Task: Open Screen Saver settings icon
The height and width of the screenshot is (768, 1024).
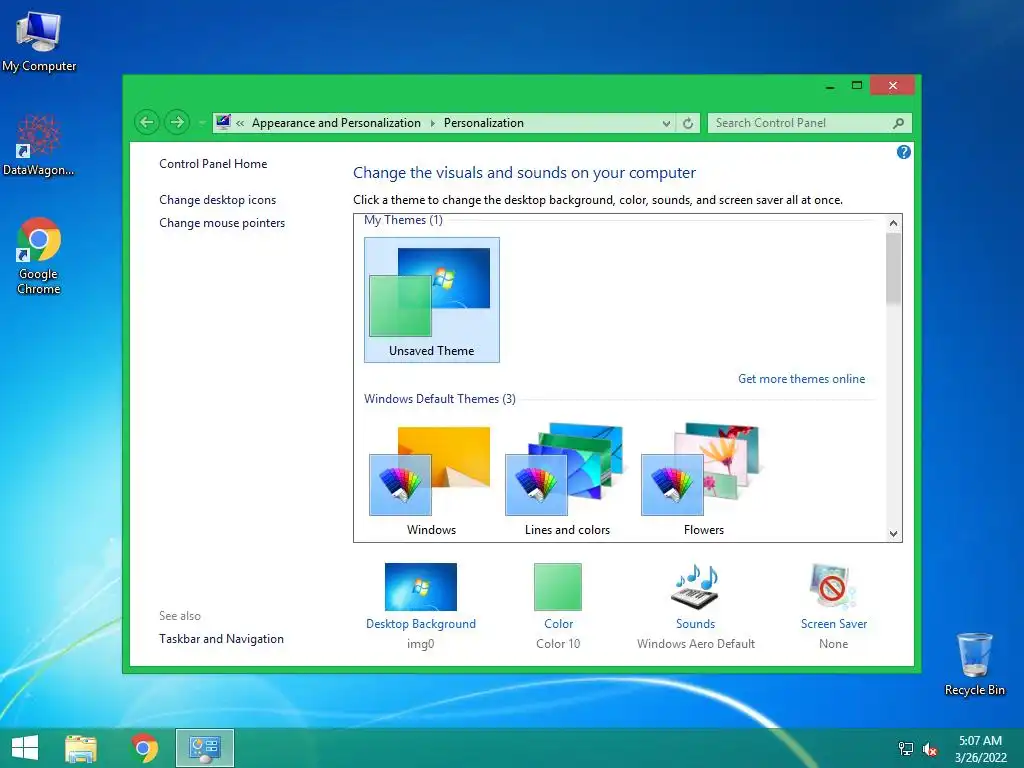Action: [x=833, y=586]
